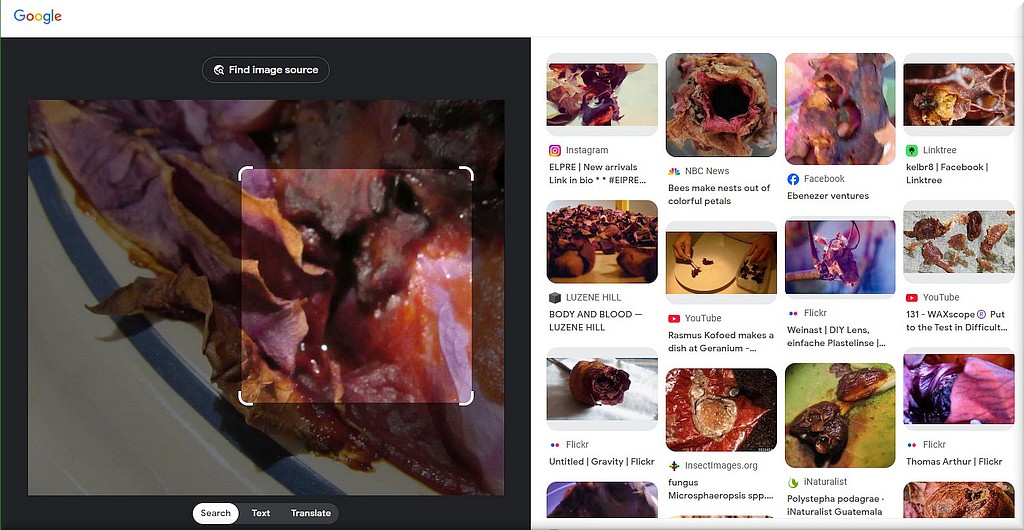Click the iNaturalist source icon
This screenshot has height=530, width=1024.
(x=793, y=482)
